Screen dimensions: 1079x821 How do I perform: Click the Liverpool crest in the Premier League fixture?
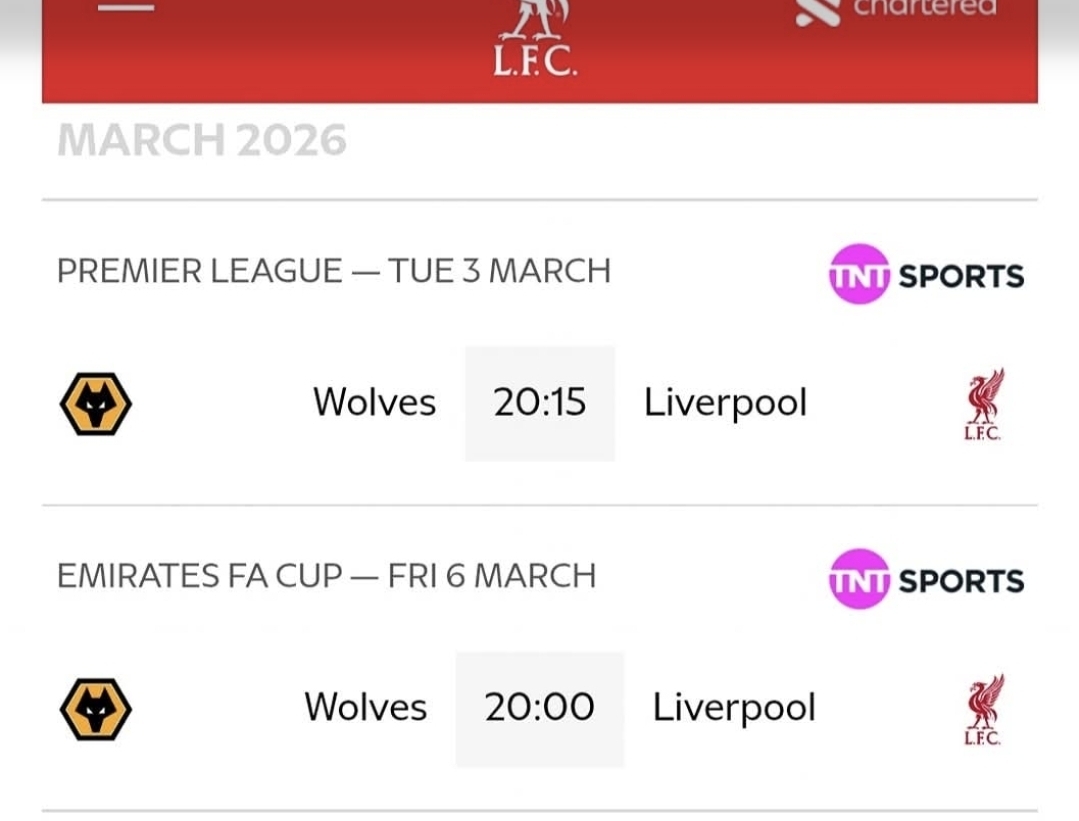(x=983, y=404)
